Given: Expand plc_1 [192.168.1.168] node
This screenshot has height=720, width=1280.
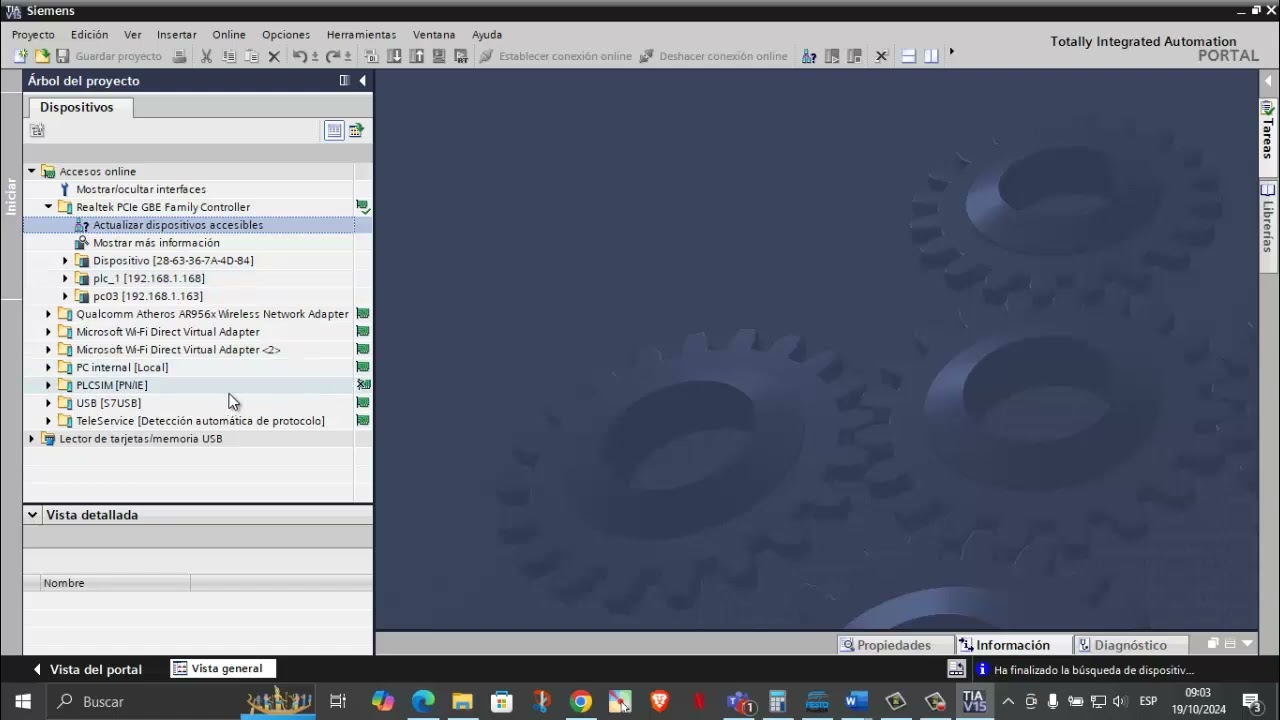Looking at the screenshot, I should [65, 279].
